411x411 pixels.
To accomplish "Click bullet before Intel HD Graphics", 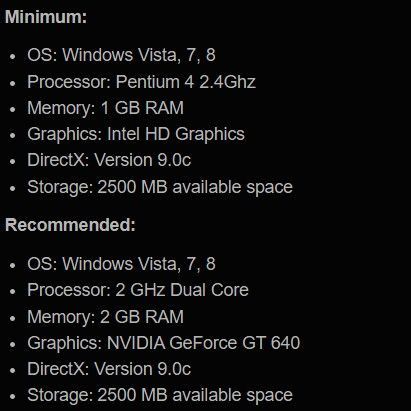I will tap(13, 136).
